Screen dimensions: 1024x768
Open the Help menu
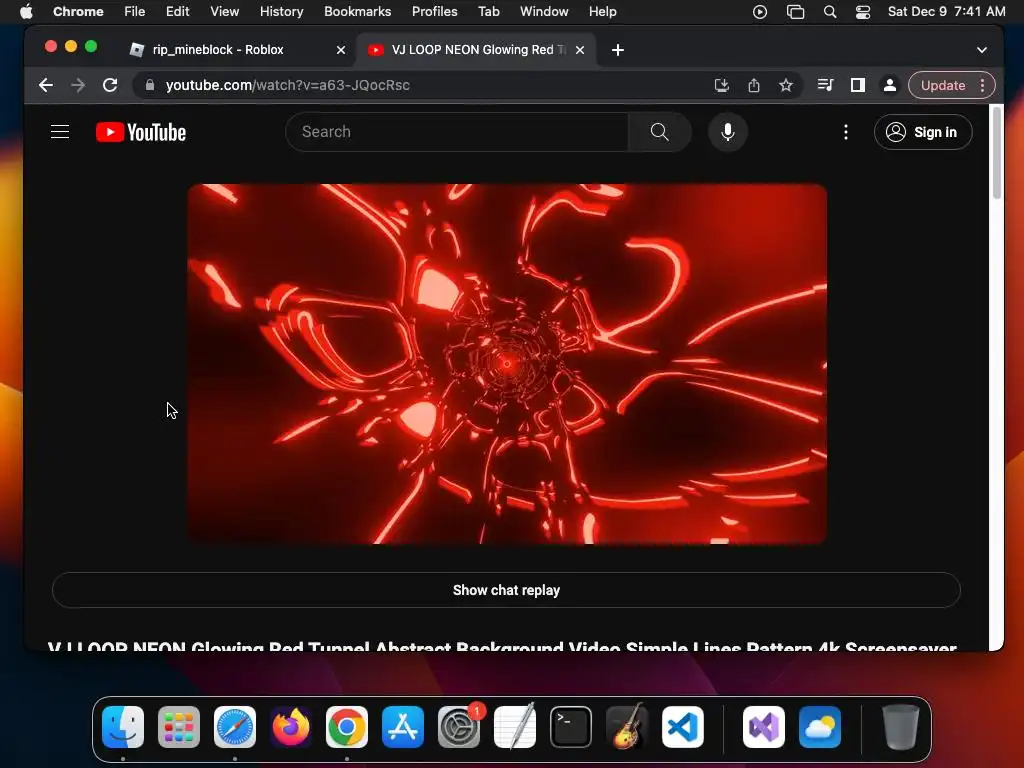click(602, 11)
